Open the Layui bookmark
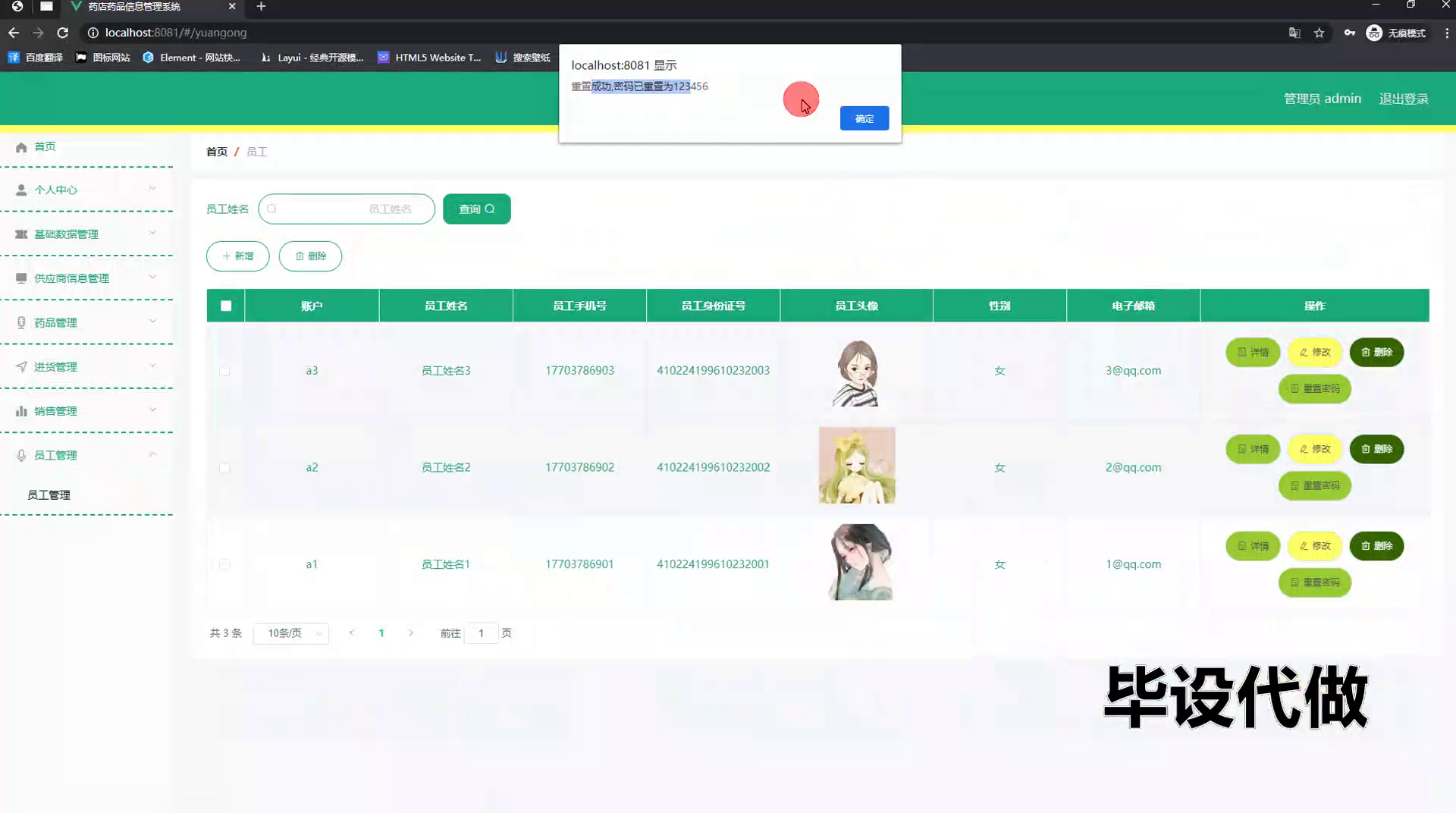This screenshot has width=1456, height=813. click(312, 58)
